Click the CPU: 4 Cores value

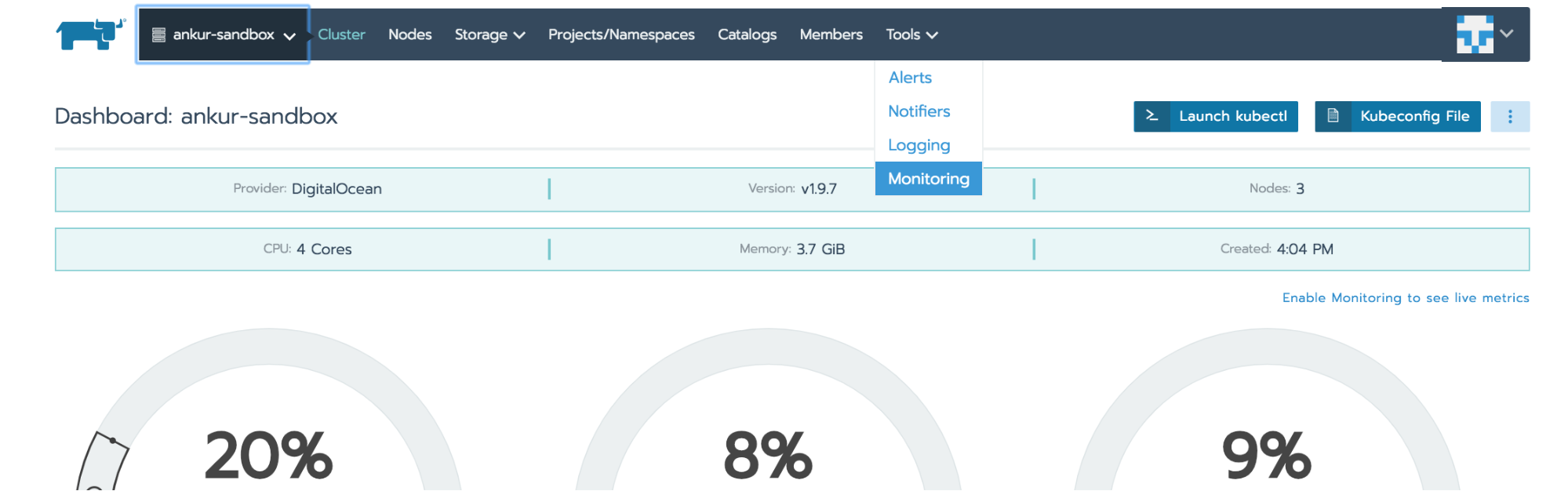(x=324, y=249)
